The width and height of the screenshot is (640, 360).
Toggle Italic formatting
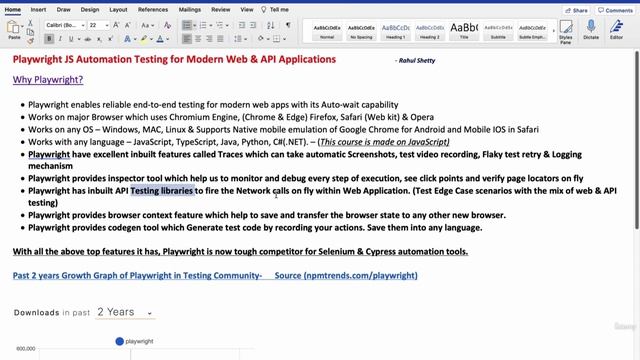(60, 39)
